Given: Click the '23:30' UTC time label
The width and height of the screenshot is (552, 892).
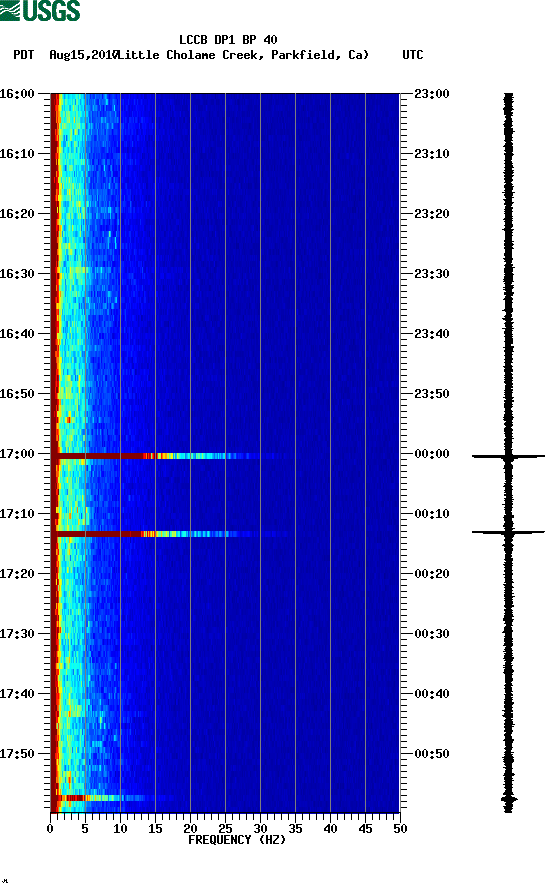Looking at the screenshot, I should click(x=432, y=274).
